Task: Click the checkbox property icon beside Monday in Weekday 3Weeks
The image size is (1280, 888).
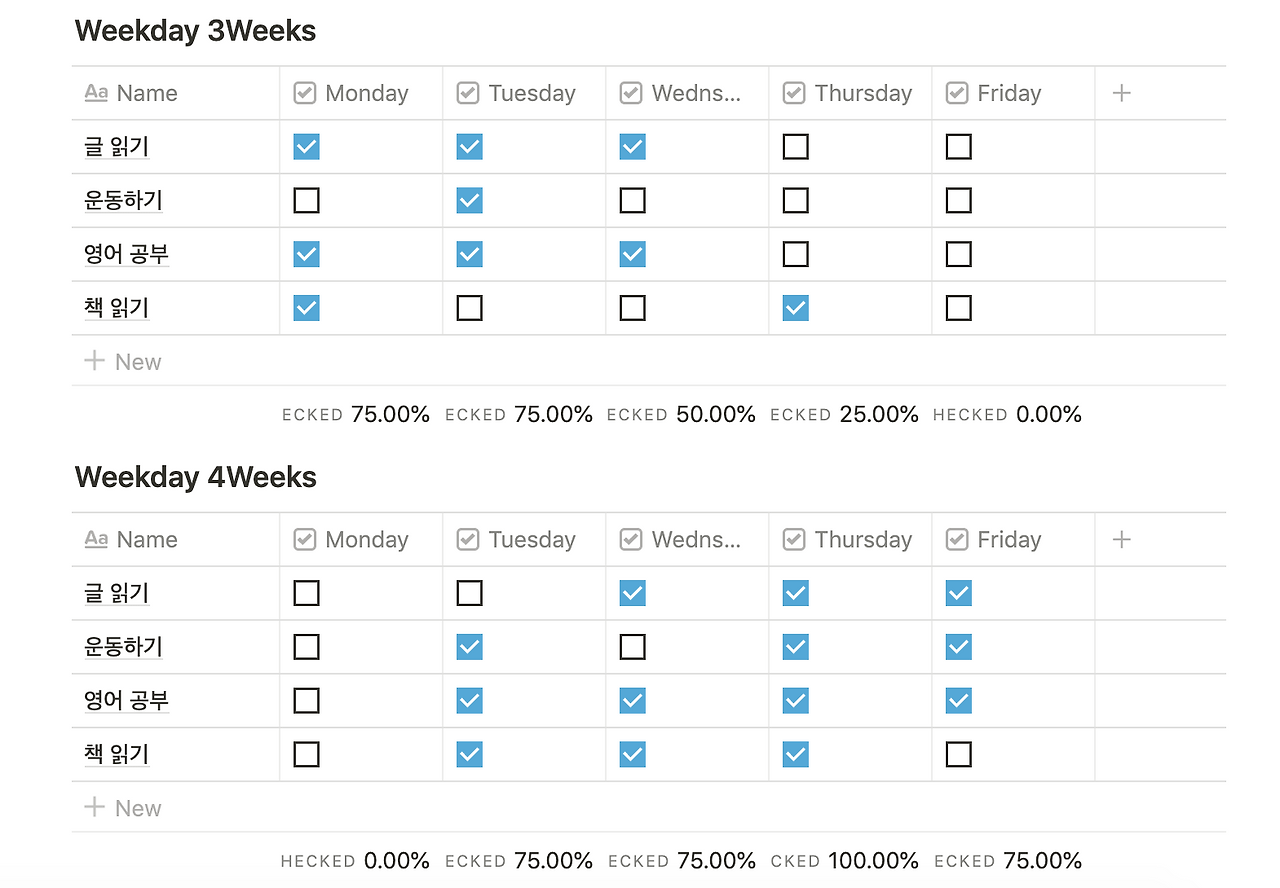Action: (x=305, y=93)
